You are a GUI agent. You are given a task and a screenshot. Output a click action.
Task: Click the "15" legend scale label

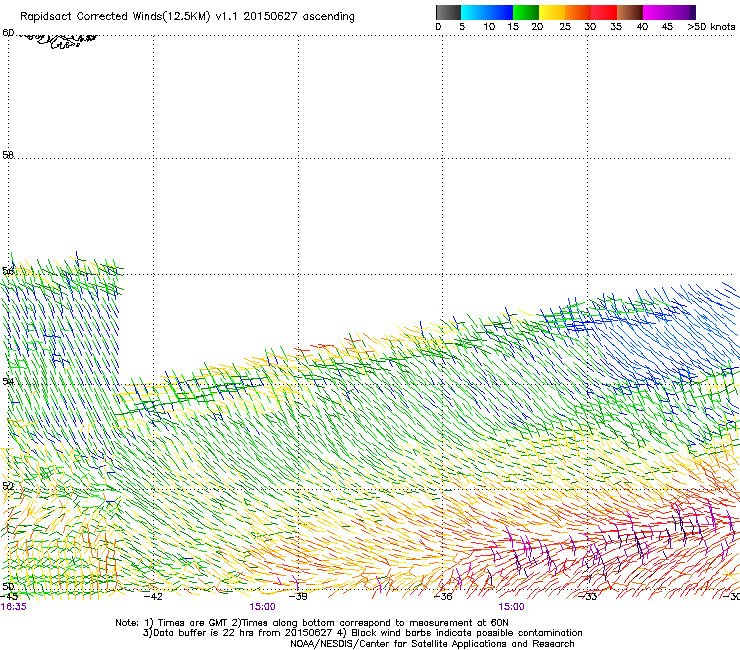(x=513, y=27)
